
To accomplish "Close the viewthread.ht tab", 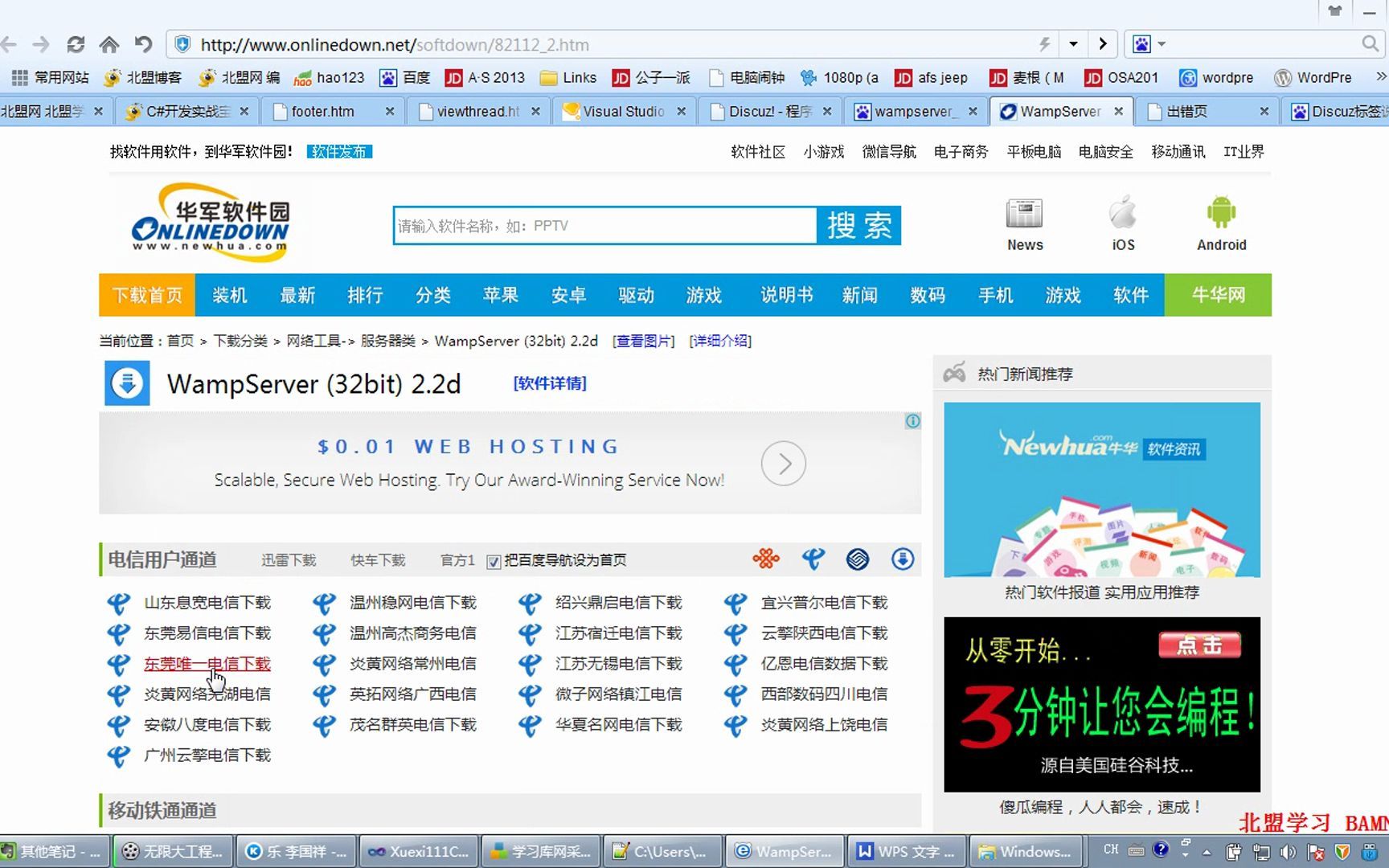I will [535, 112].
